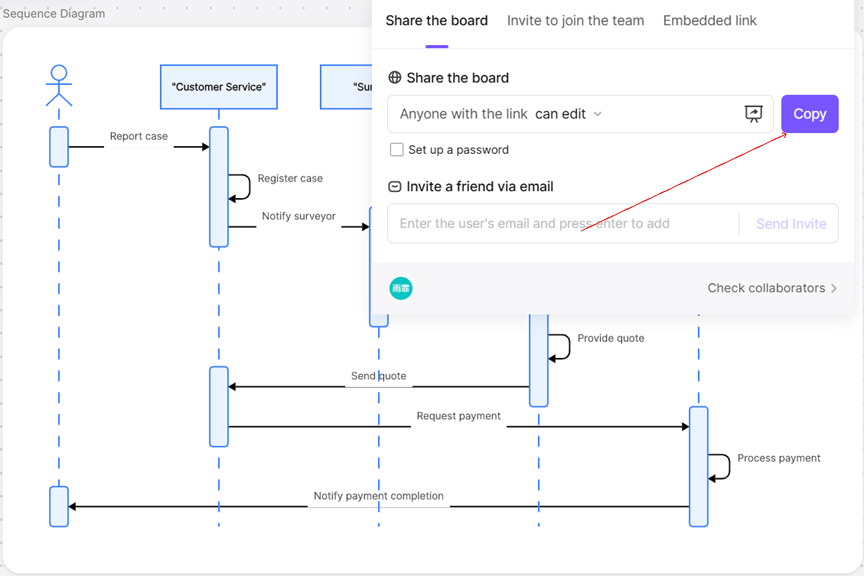Enable the Set up a password checkbox
This screenshot has width=864, height=576.
(397, 150)
